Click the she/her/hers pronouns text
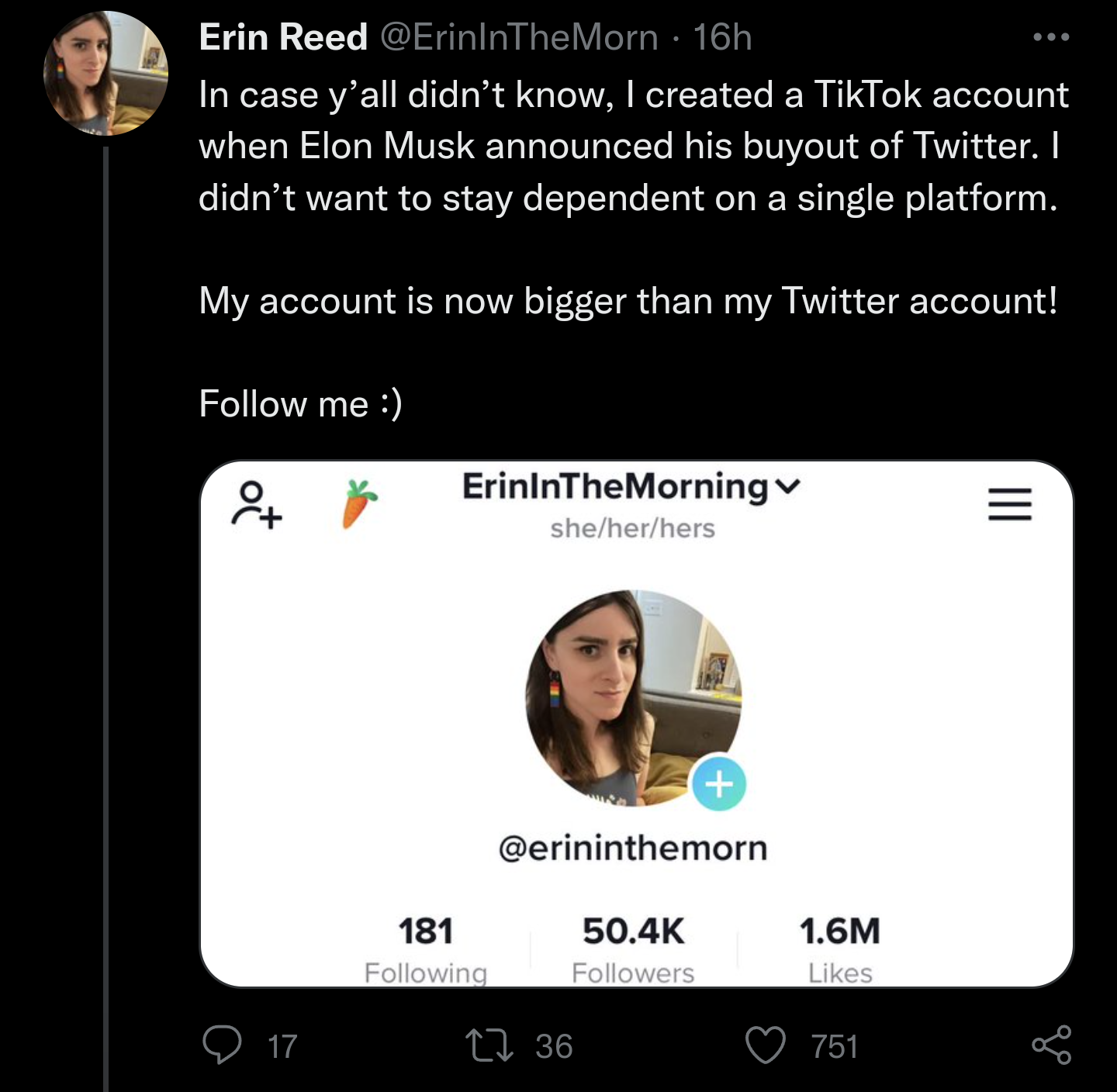 pyautogui.click(x=632, y=528)
